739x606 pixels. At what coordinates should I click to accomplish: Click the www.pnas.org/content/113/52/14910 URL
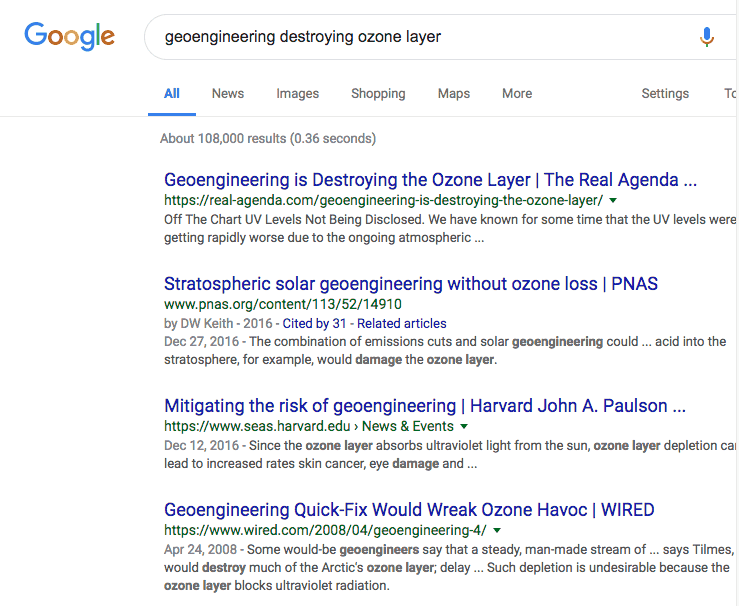(x=283, y=304)
